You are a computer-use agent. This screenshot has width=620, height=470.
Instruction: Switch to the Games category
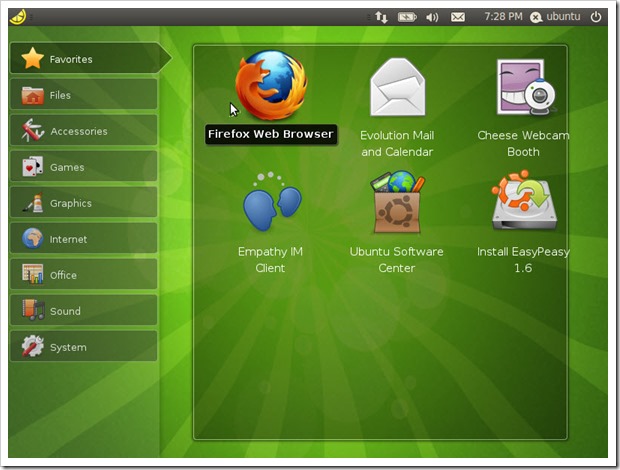(x=84, y=166)
